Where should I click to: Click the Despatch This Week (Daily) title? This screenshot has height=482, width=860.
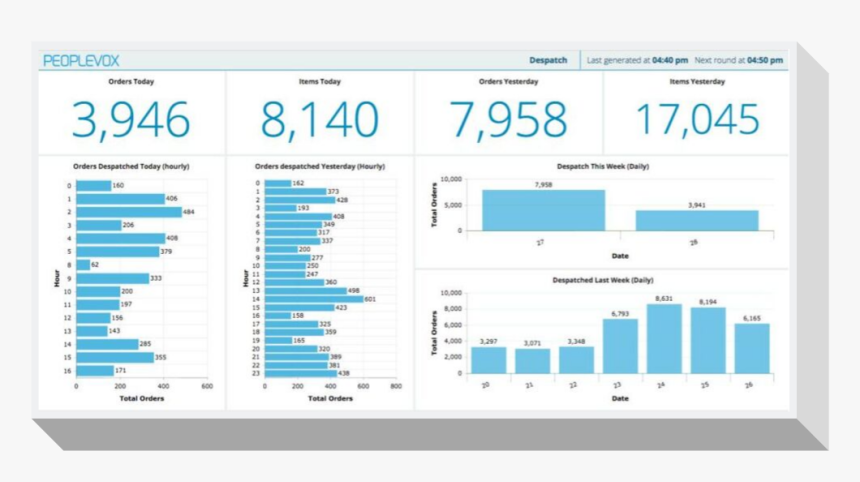click(603, 166)
